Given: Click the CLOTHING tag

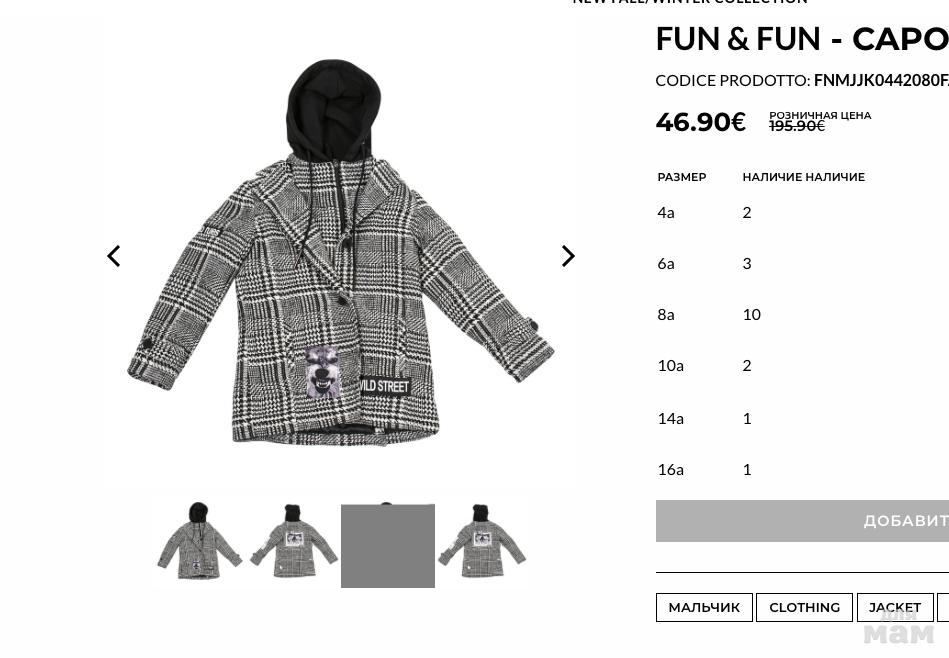Looking at the screenshot, I should click(804, 607).
